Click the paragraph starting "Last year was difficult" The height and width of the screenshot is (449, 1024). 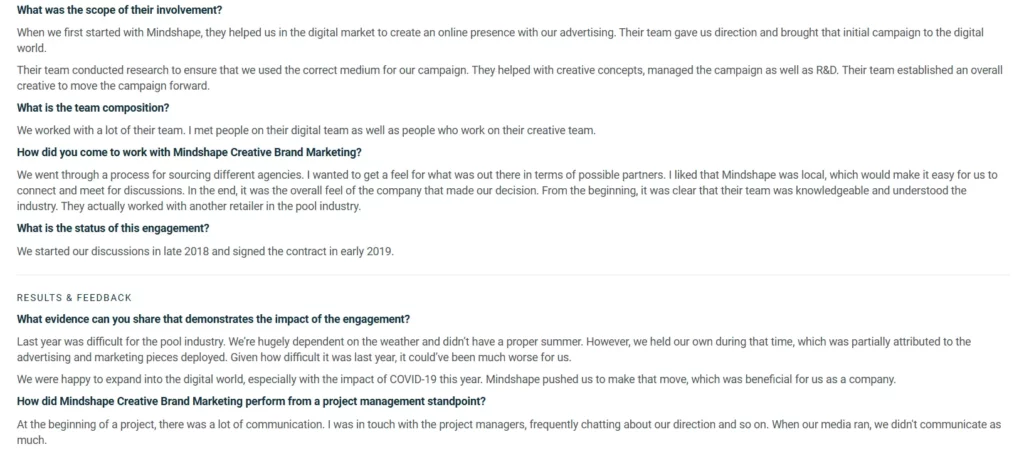point(494,349)
